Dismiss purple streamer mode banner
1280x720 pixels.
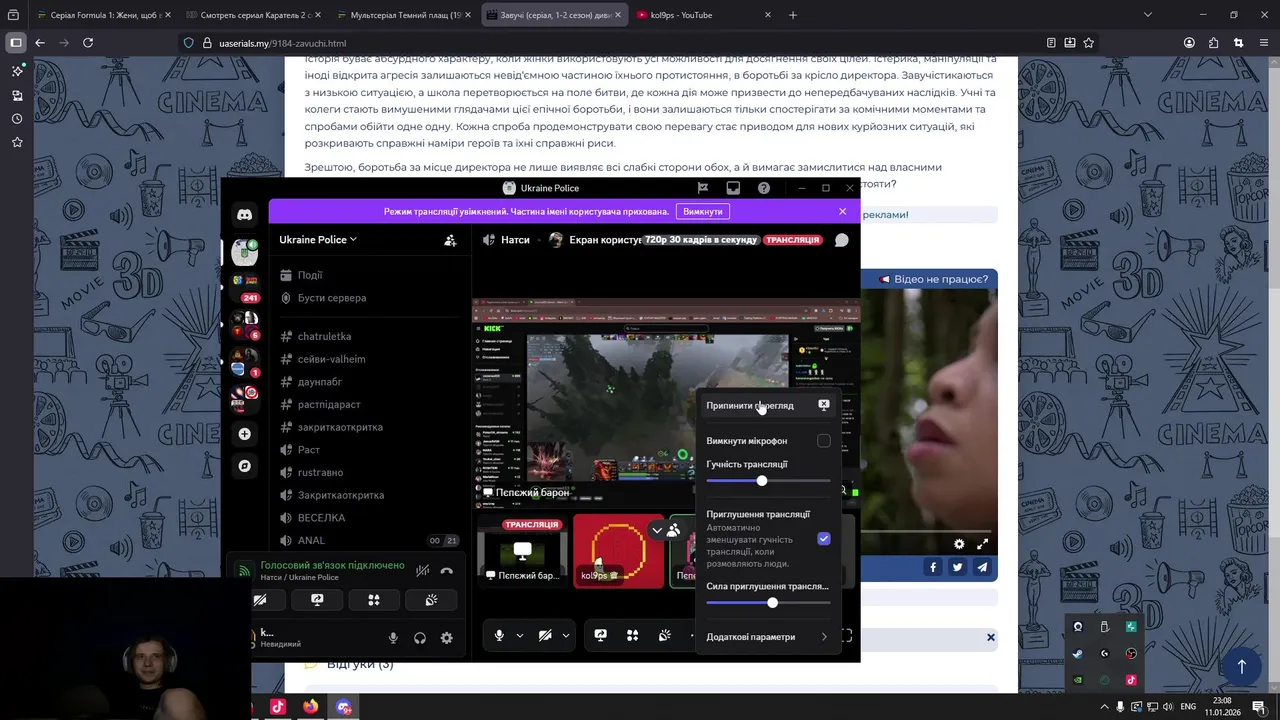pos(842,212)
